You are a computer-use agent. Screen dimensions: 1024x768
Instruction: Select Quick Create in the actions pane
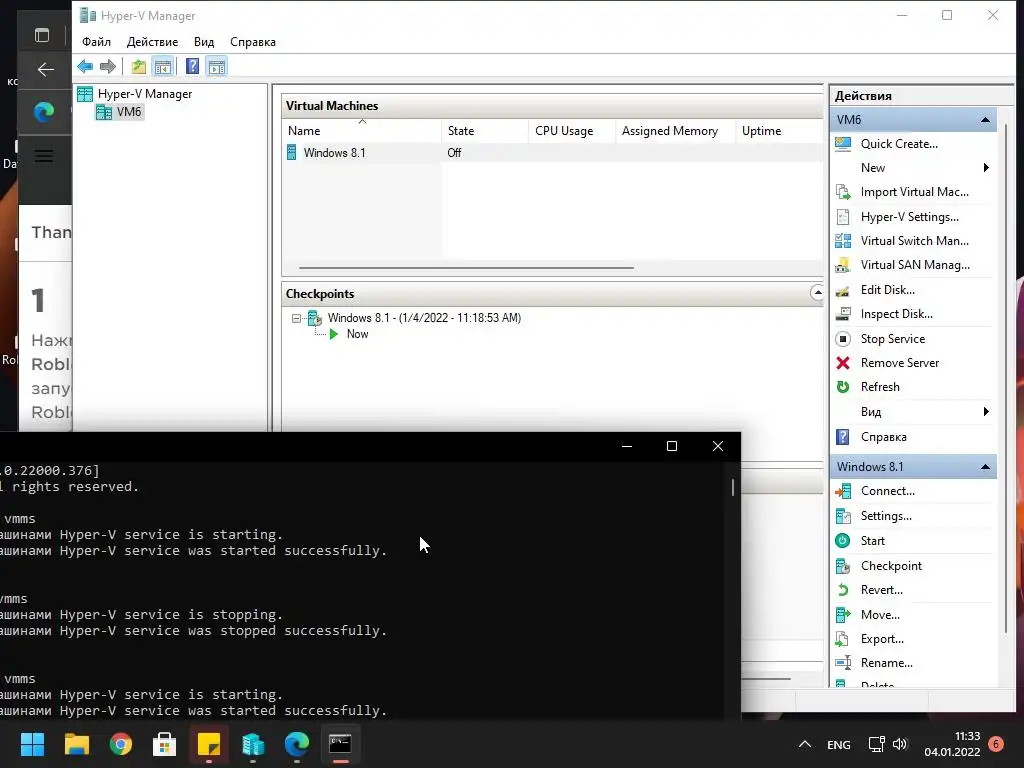899,144
